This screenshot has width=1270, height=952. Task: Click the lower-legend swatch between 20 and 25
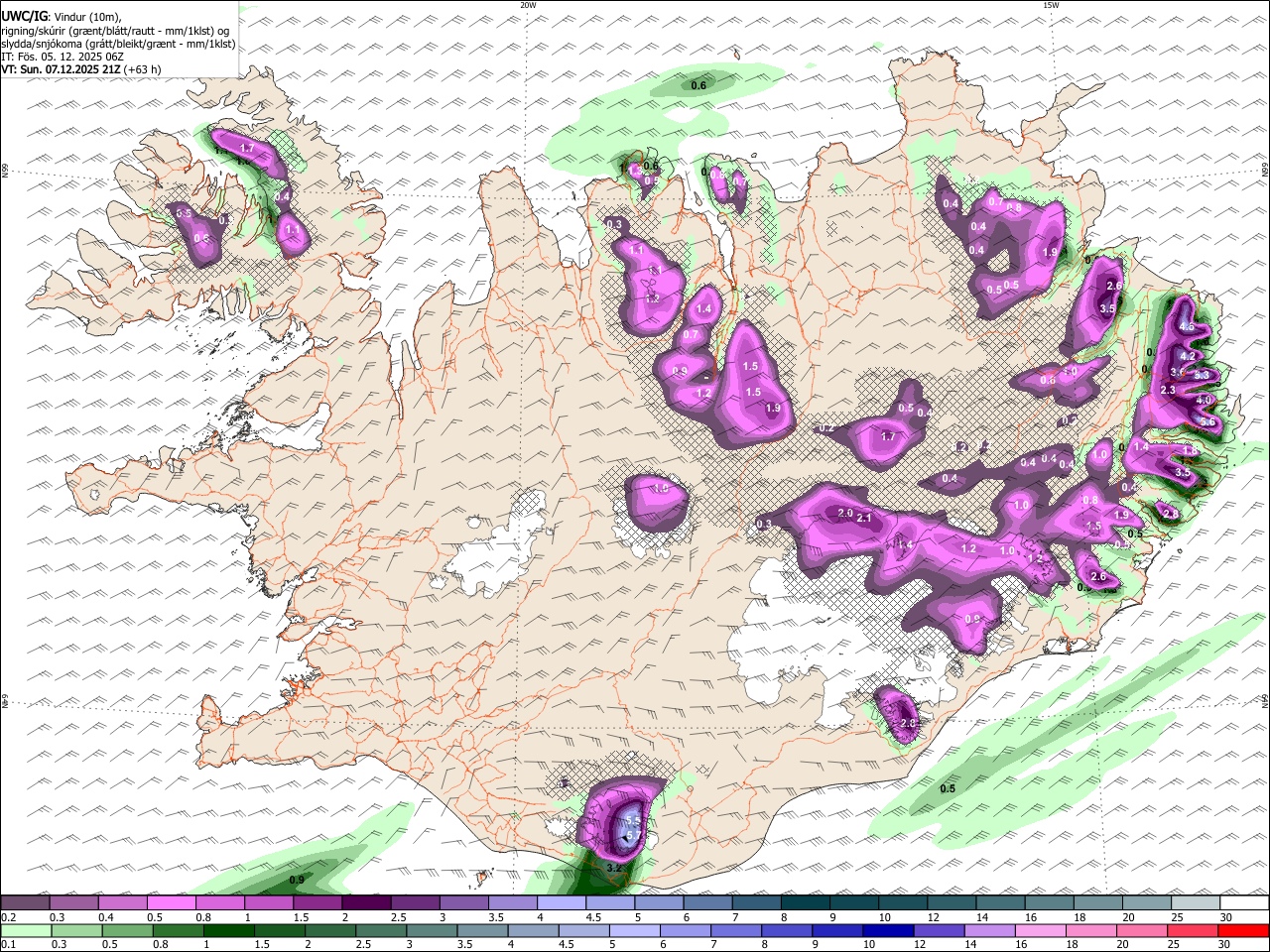(x=1142, y=931)
